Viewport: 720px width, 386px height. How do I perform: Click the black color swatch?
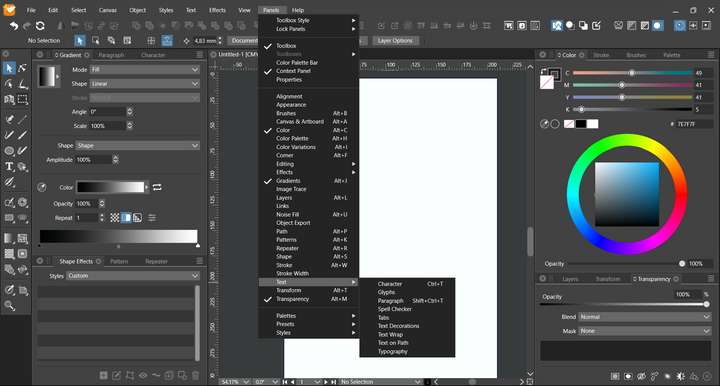(581, 124)
